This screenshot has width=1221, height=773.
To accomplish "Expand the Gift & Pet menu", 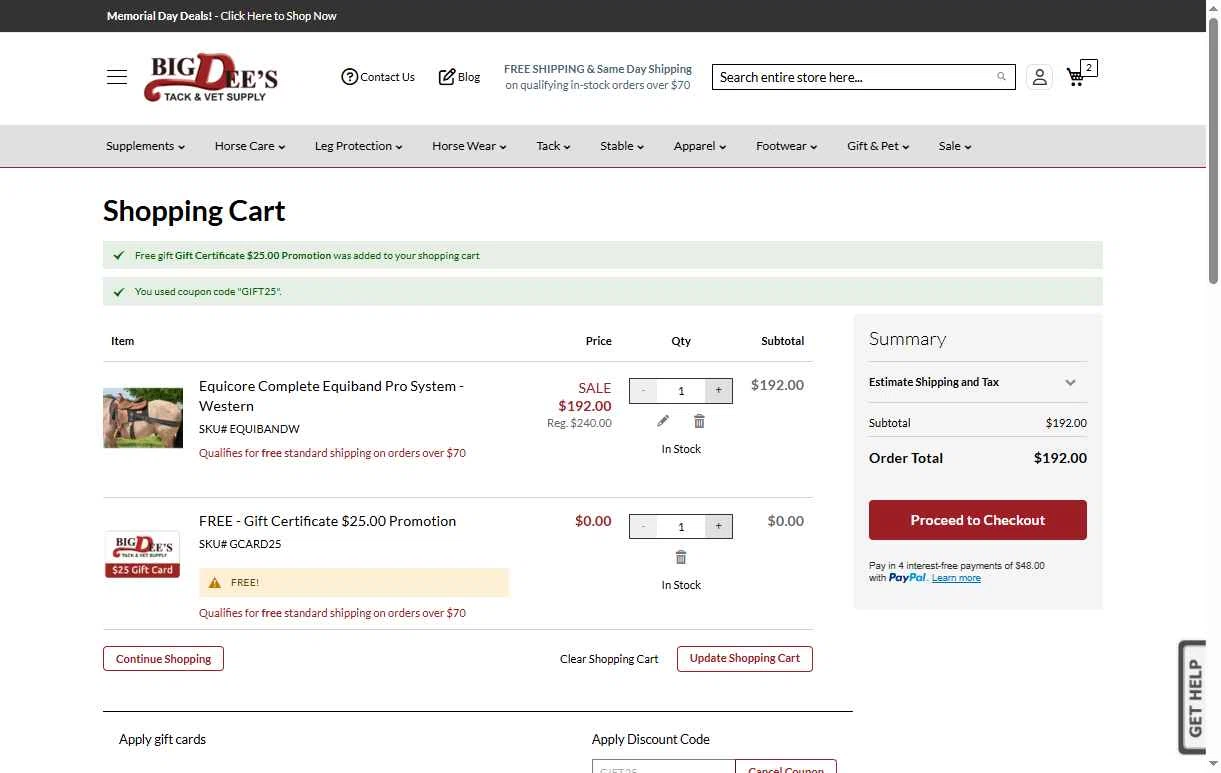I will 878,146.
